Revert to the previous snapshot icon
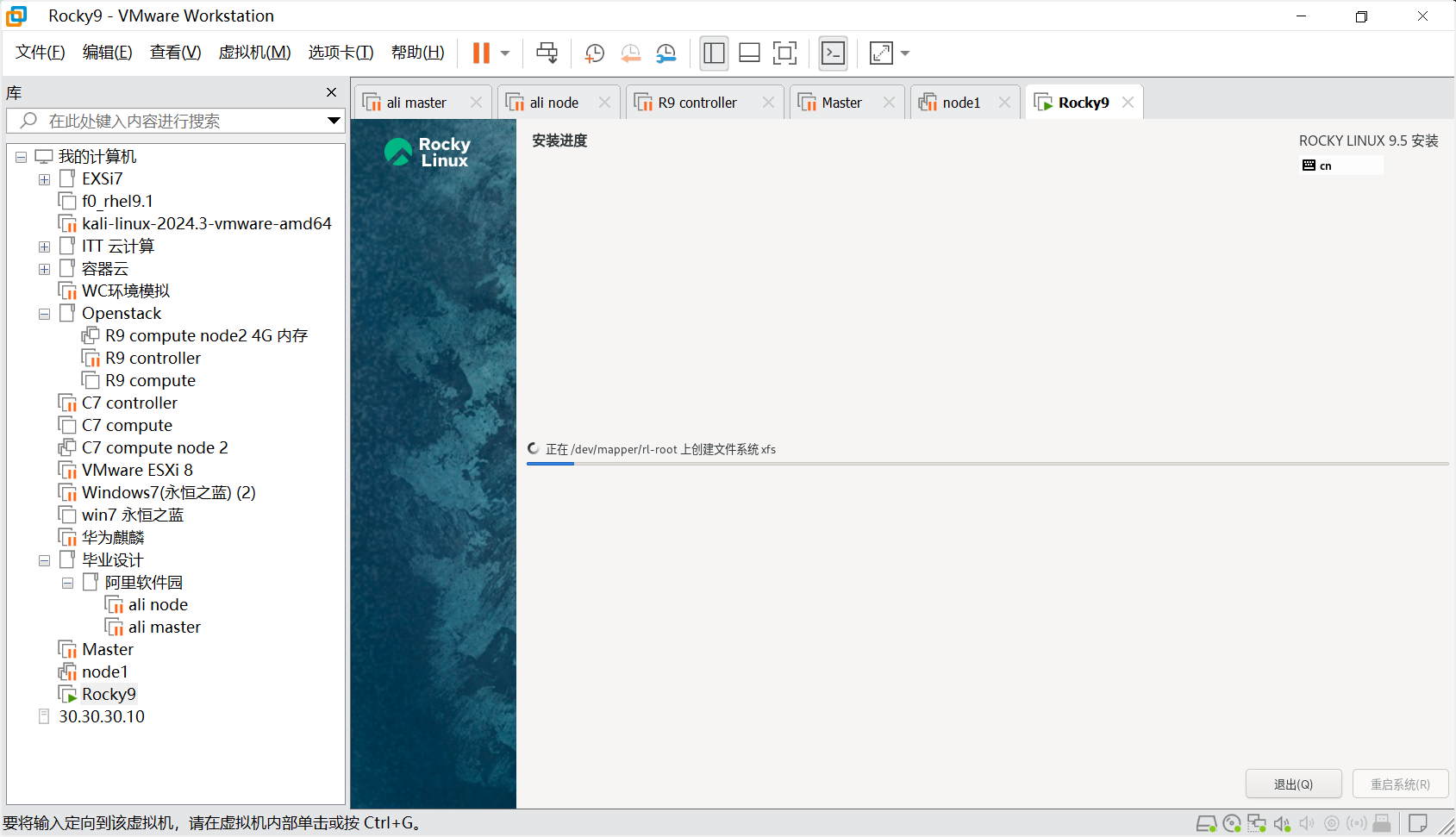Screen dimensions: 1456x837 pyautogui.click(x=631, y=53)
